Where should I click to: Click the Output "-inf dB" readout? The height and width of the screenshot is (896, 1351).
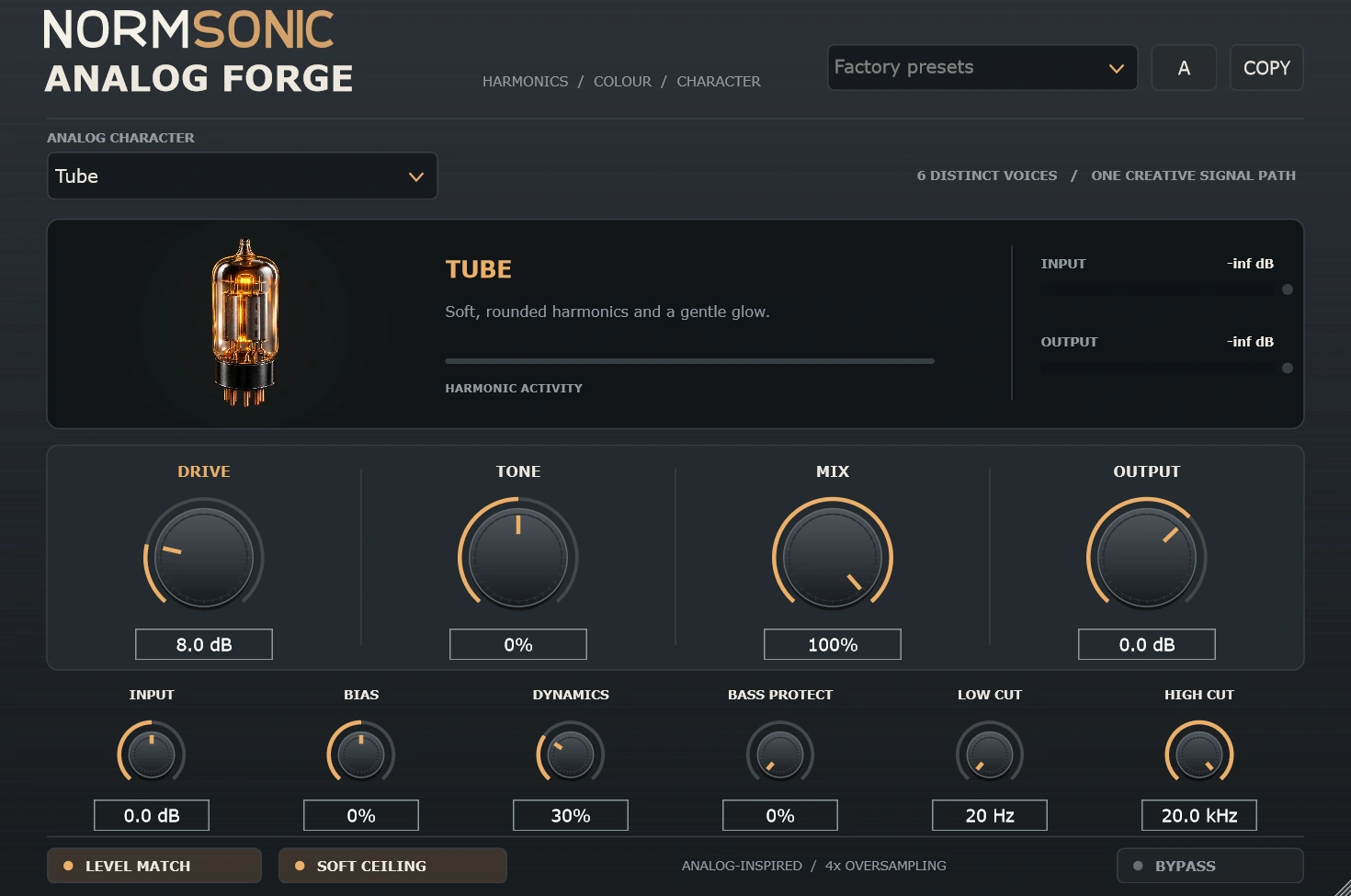click(1250, 342)
